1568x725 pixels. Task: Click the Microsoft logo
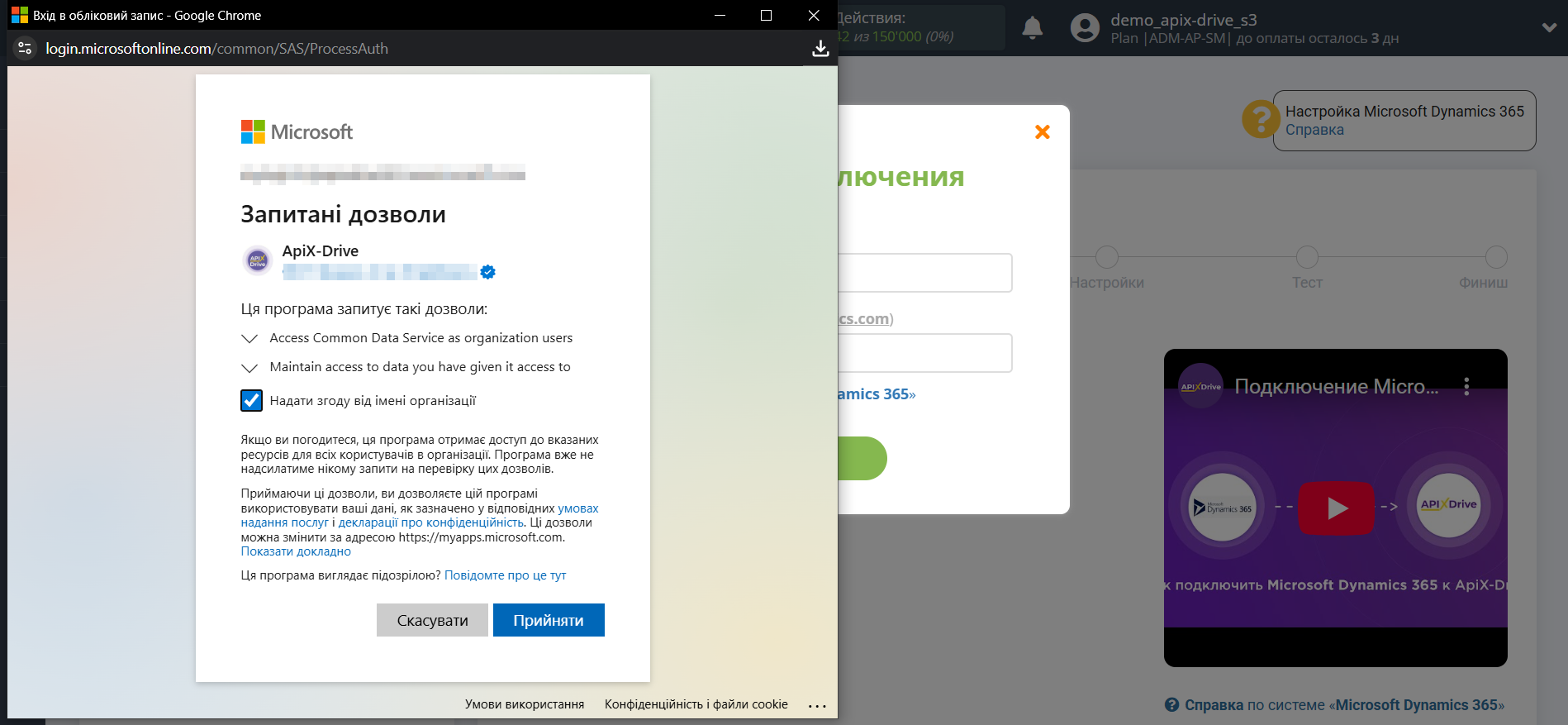pos(297,132)
